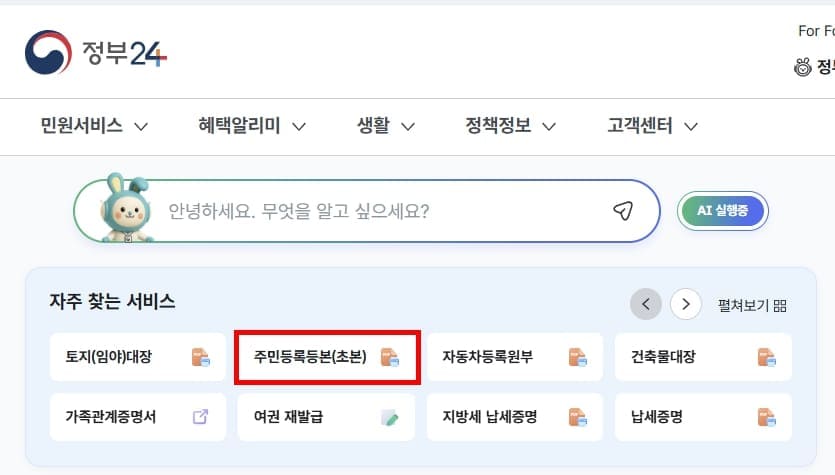Click the 토지(임야)대장 document icon
The width and height of the screenshot is (835, 475).
[201, 357]
